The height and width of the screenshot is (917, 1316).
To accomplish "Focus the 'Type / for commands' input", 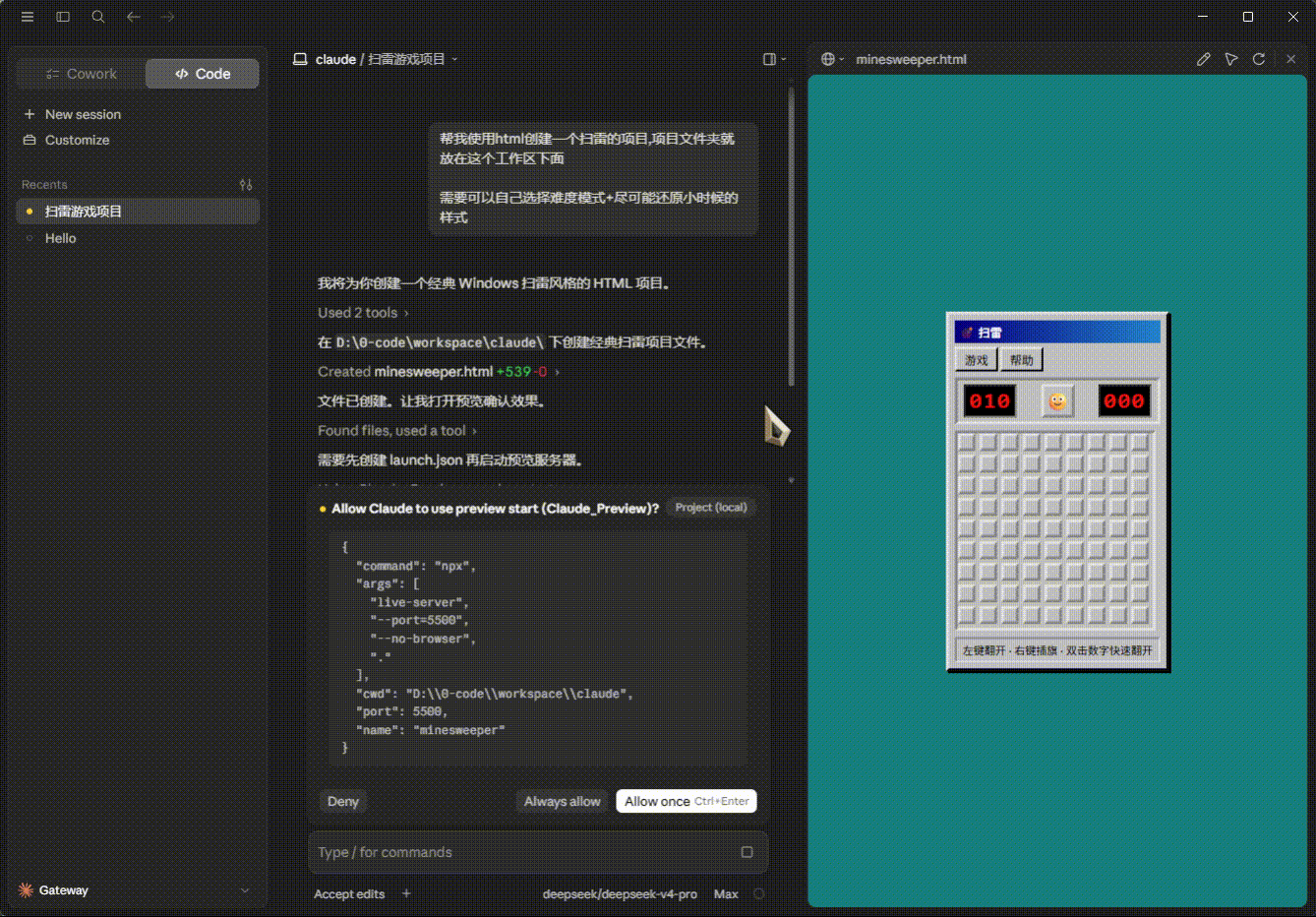I will coord(521,852).
